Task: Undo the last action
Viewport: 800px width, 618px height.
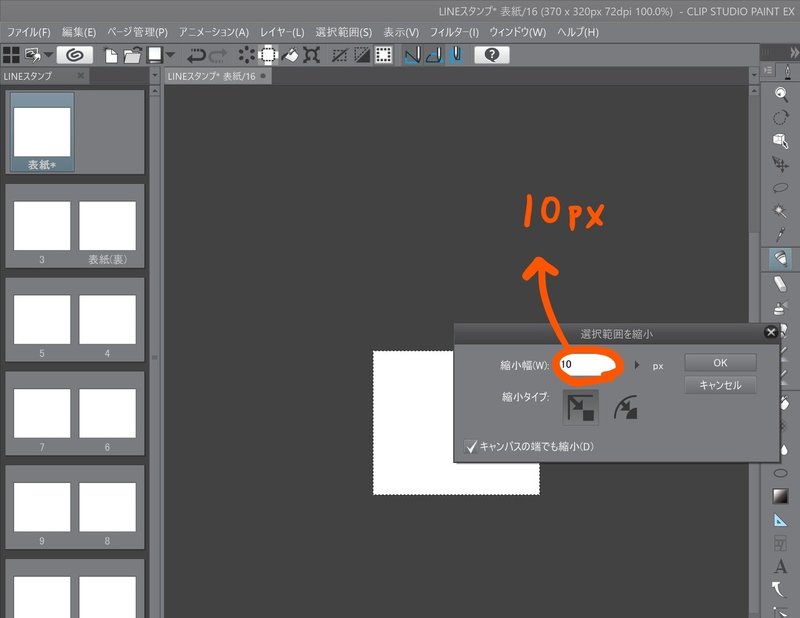Action: tap(196, 55)
